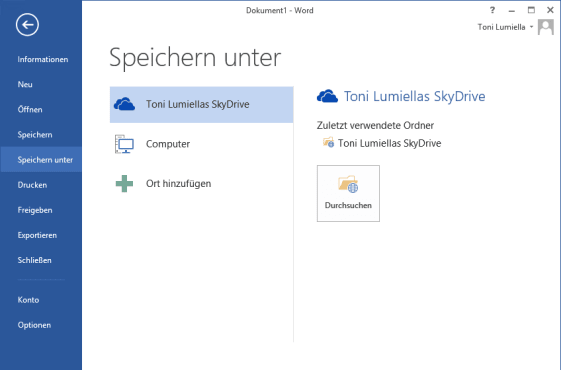Click the SkyDrive cloud icon in list

(x=124, y=104)
